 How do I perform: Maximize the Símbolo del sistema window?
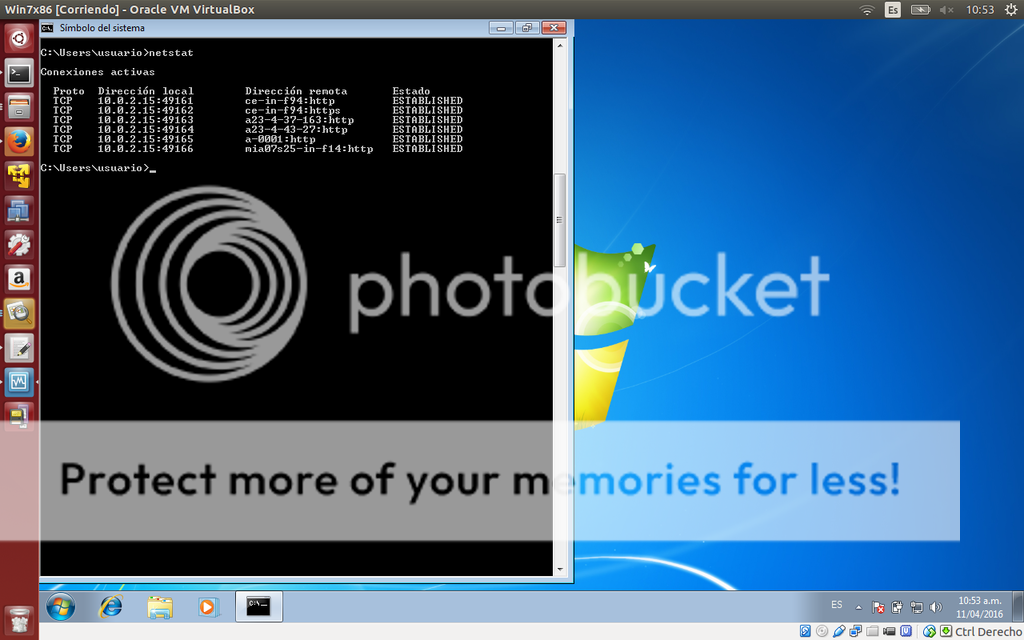click(526, 27)
